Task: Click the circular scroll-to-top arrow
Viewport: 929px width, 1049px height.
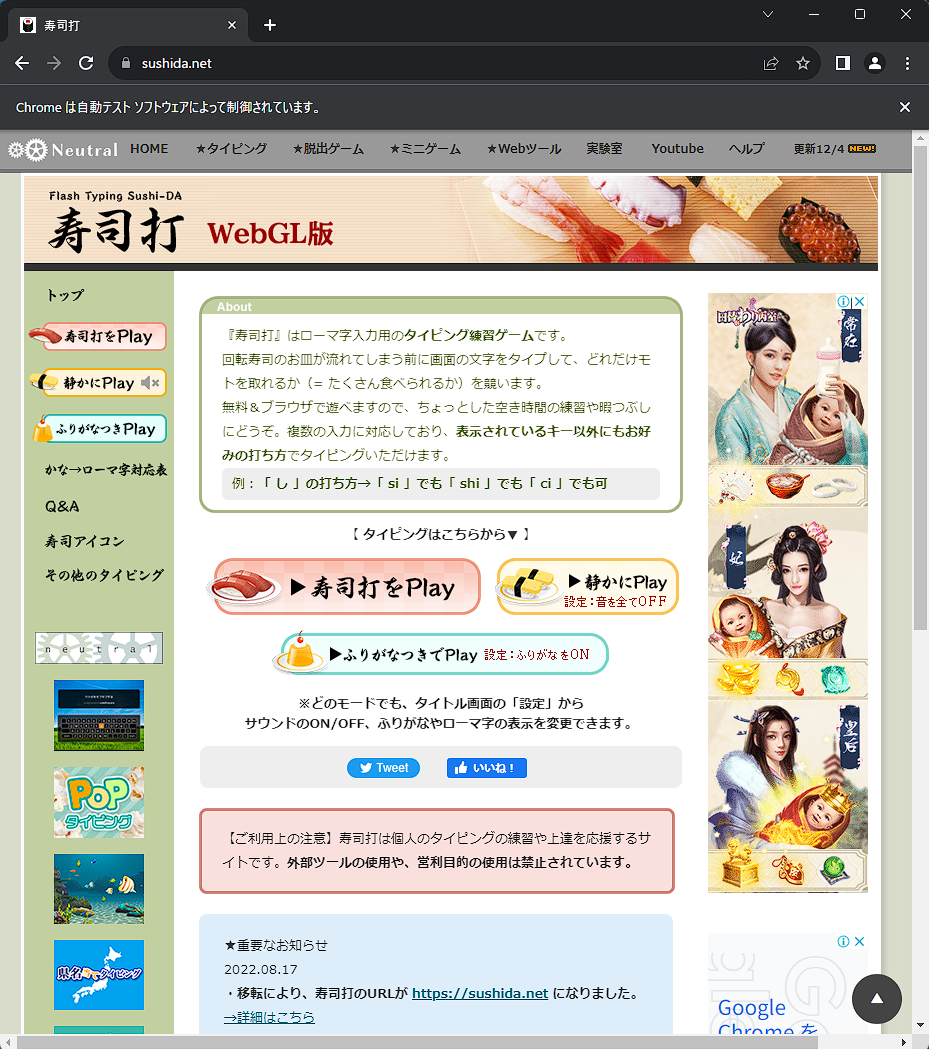Action: pos(877,999)
